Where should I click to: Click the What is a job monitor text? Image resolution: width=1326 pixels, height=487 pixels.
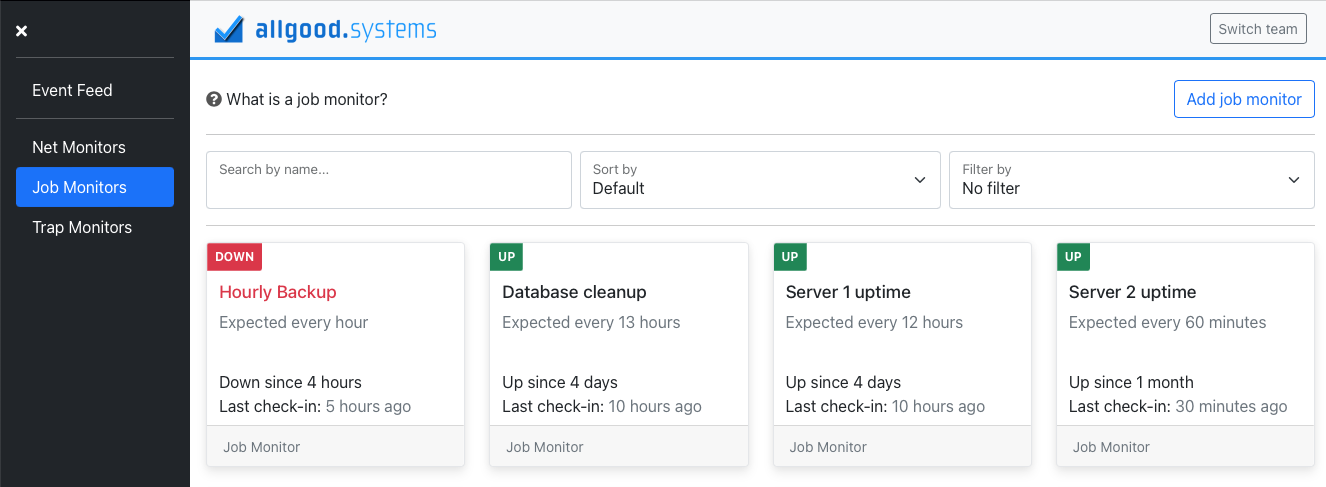[306, 100]
